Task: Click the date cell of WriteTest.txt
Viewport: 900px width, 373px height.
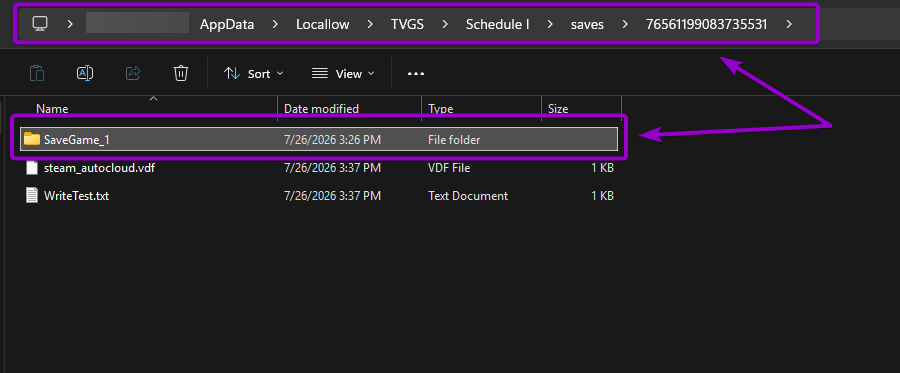Action: (332, 196)
